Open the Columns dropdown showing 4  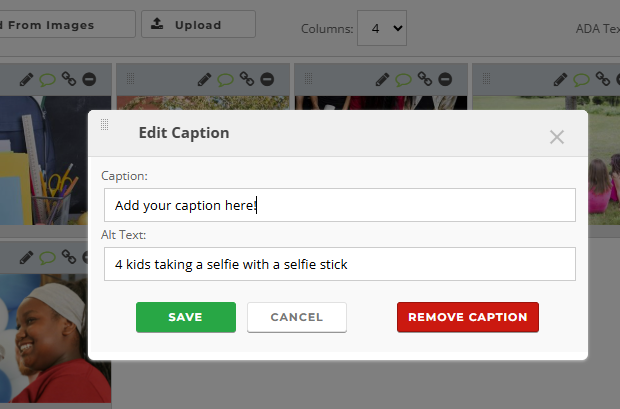pos(382,28)
